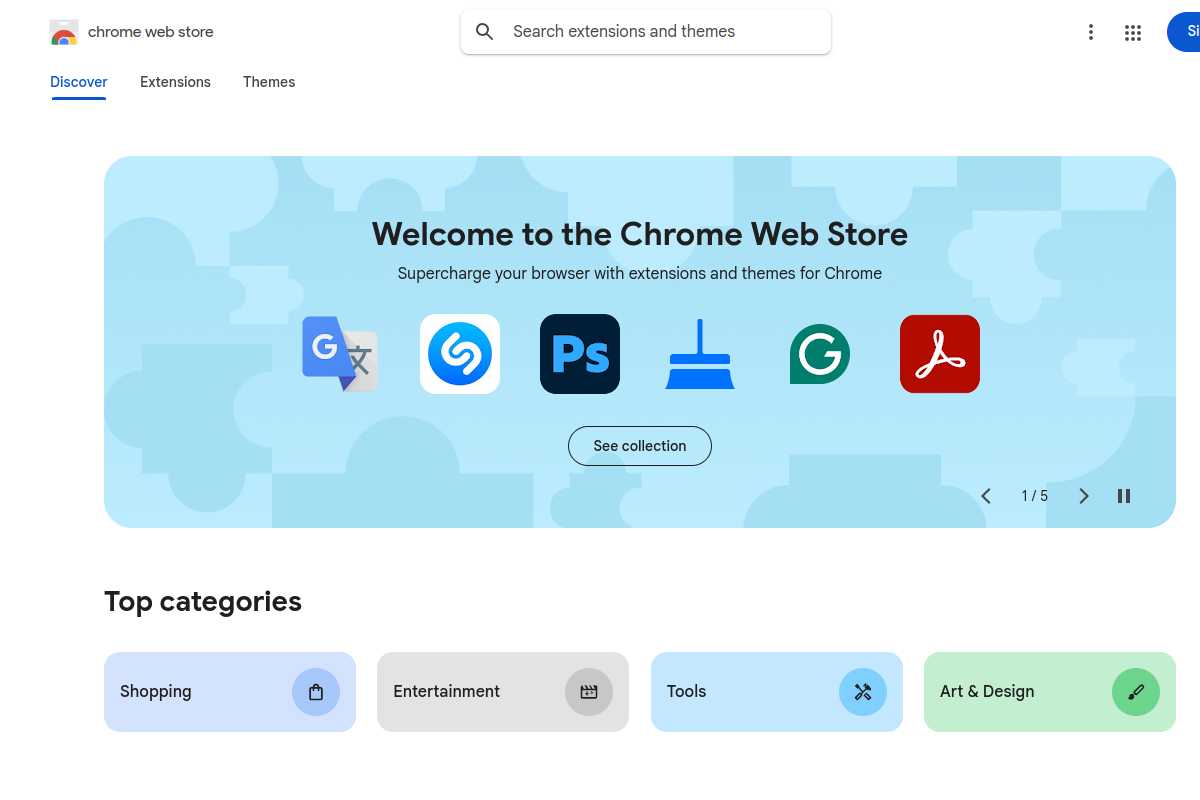The image size is (1200, 800).
Task: Pause the banner carousel
Action: click(x=1124, y=496)
